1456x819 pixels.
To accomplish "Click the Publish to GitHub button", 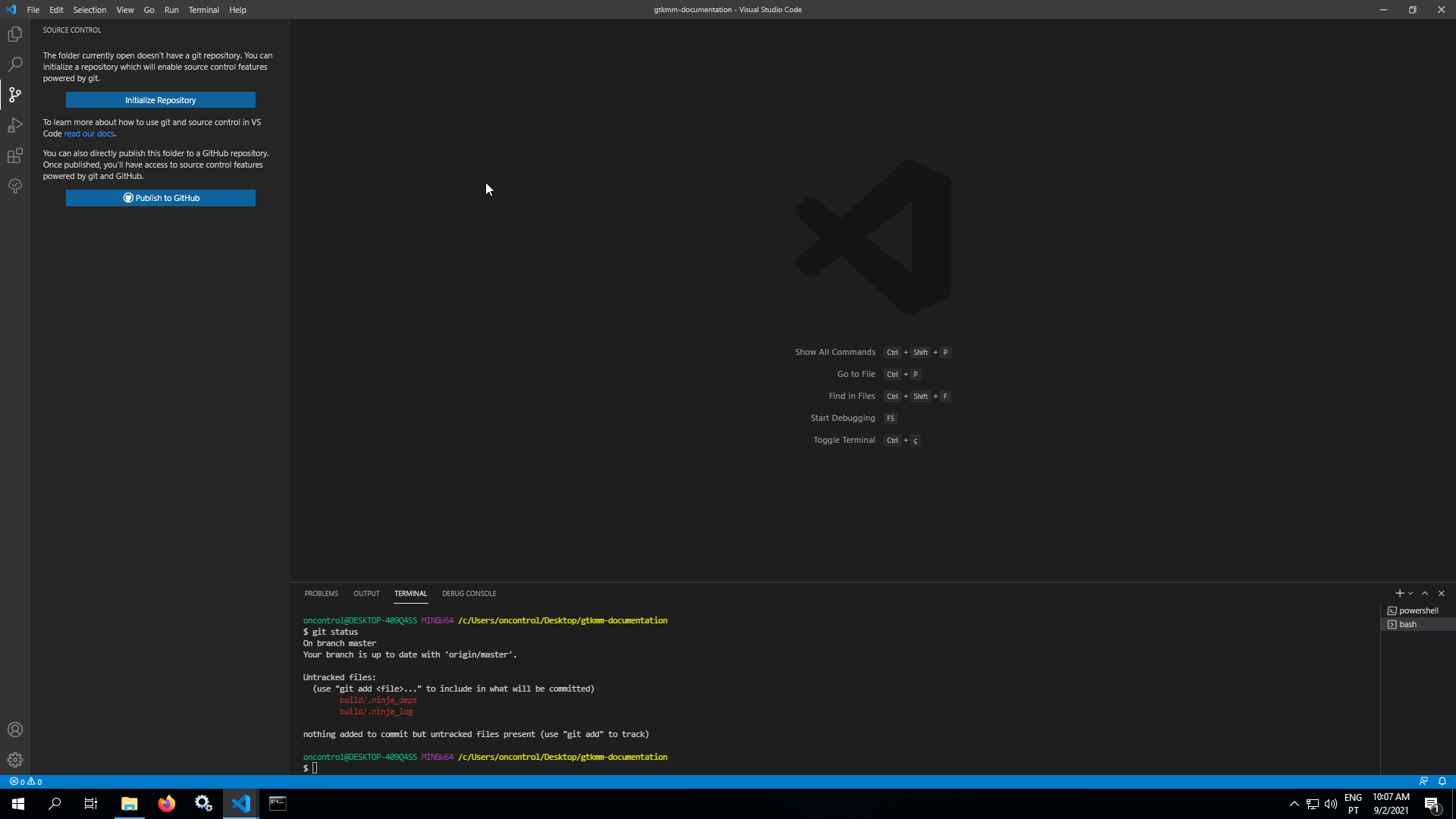I will click(x=160, y=197).
